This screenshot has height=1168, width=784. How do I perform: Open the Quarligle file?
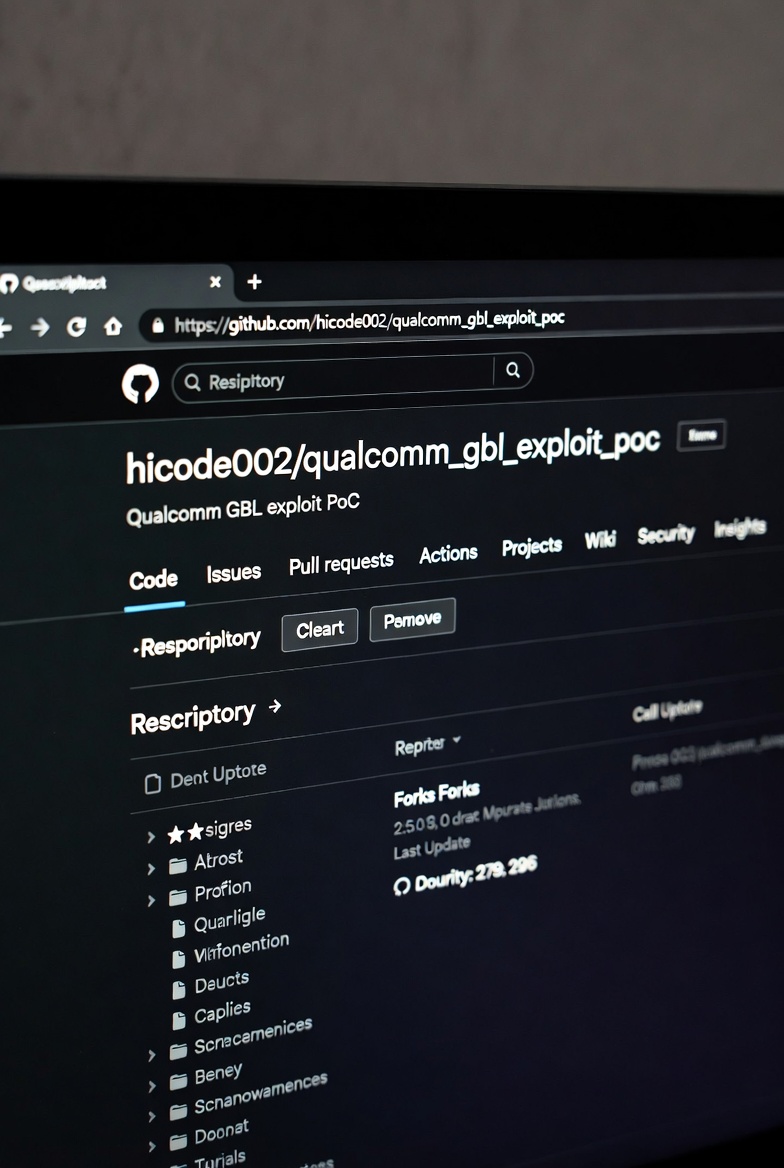coord(229,920)
